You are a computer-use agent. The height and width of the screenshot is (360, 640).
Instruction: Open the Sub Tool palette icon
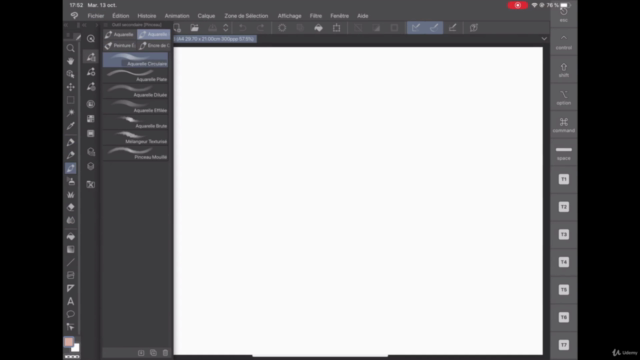(x=91, y=57)
